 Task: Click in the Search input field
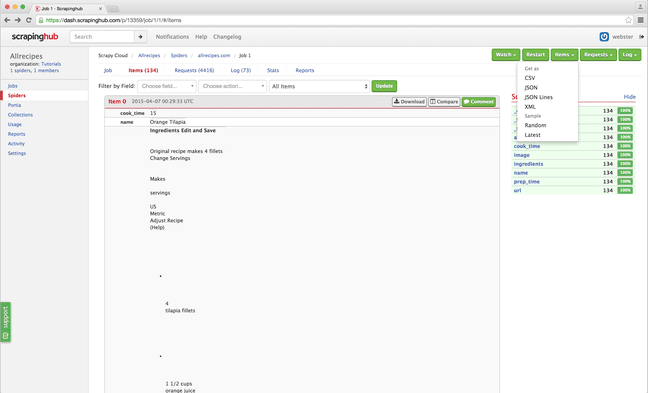pos(102,37)
